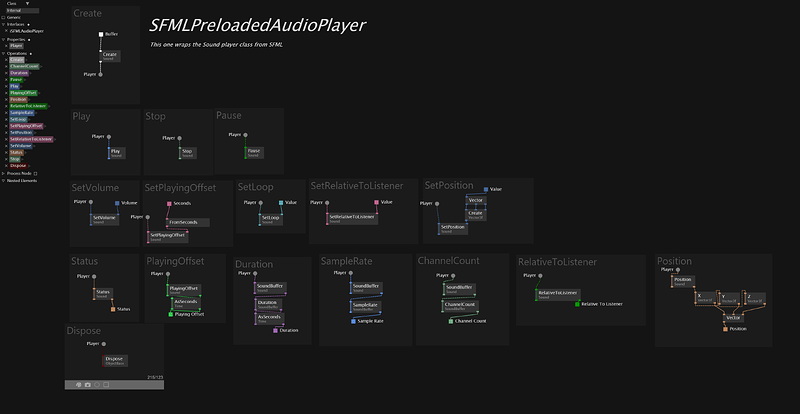Select the Create Sound node in the Create region
The image size is (800, 414).
(110, 56)
